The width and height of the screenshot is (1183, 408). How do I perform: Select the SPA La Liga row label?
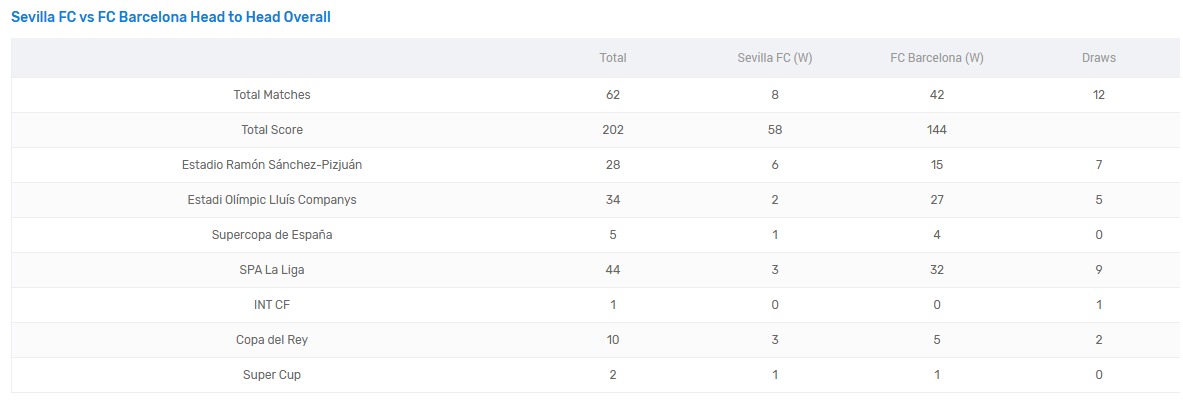click(272, 270)
